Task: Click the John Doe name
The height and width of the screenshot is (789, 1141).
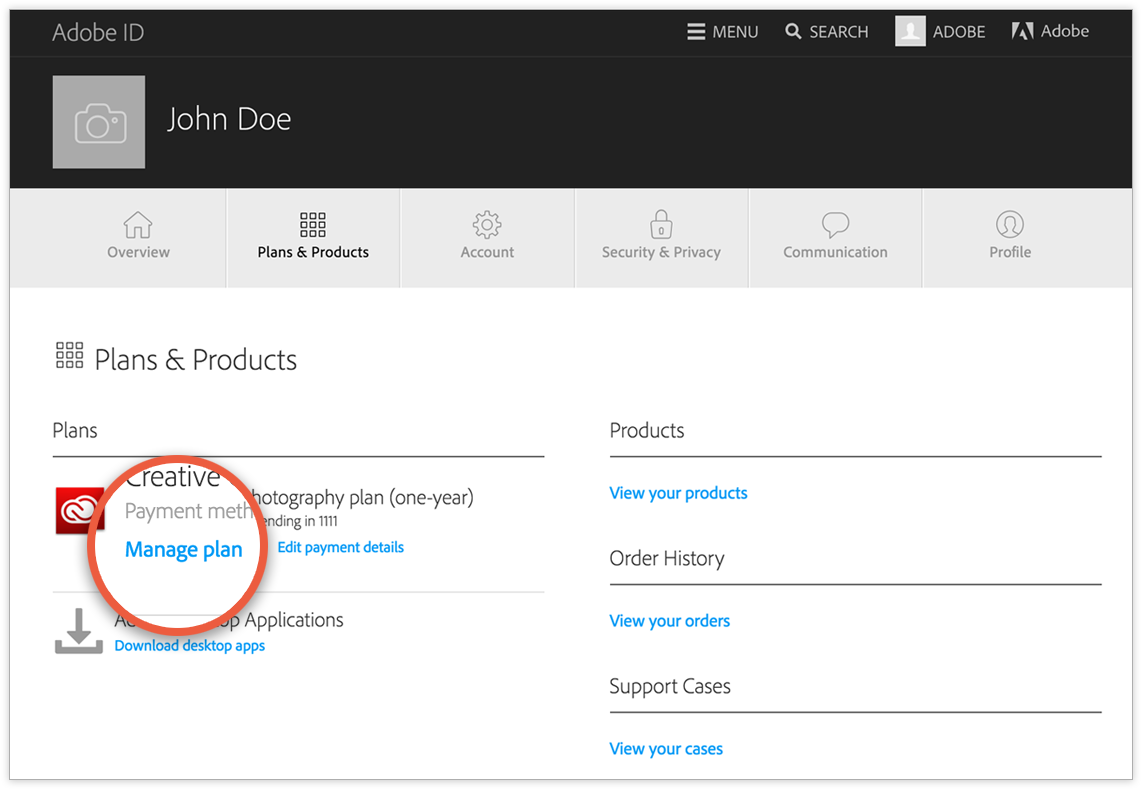Action: tap(229, 119)
